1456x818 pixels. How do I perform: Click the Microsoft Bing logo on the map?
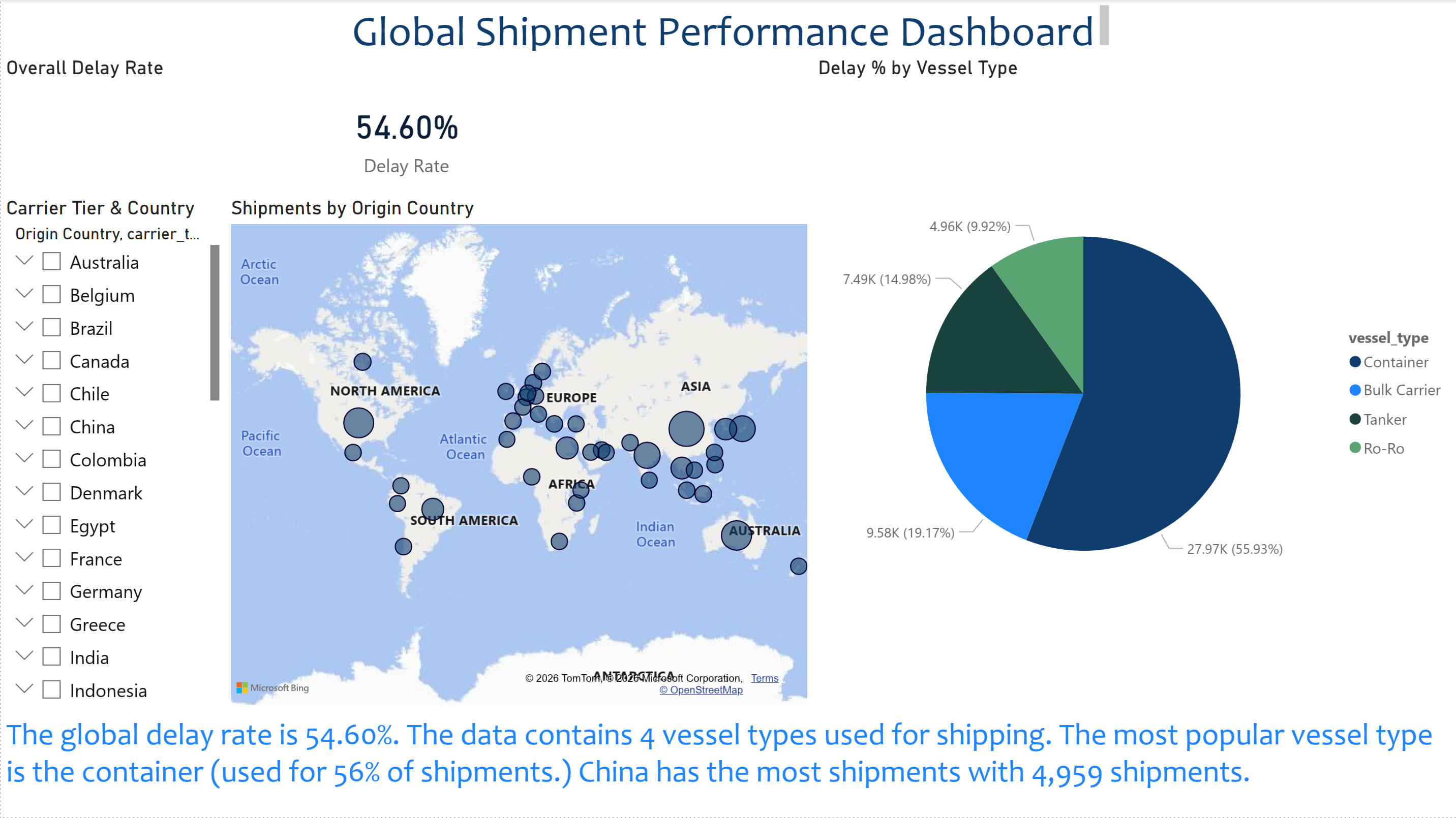[x=272, y=688]
